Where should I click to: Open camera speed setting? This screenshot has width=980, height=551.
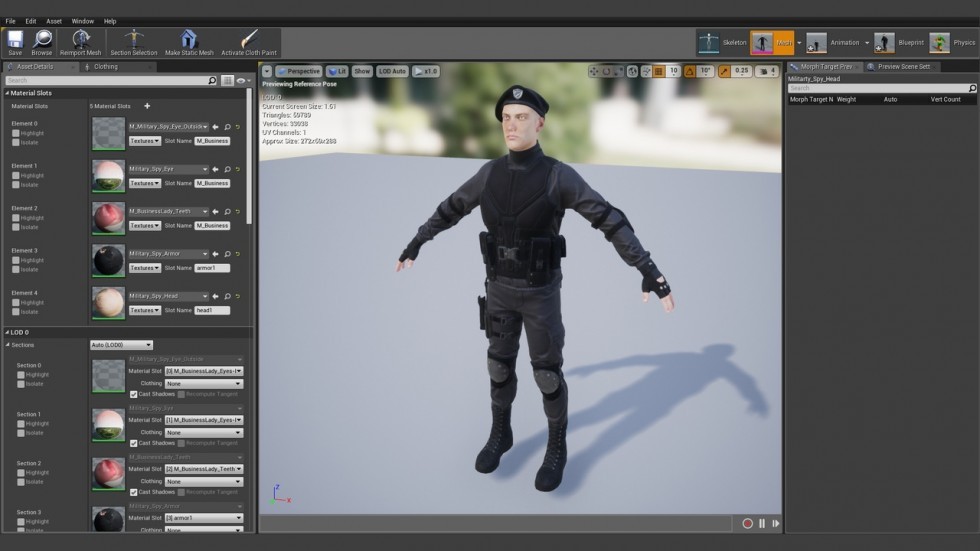click(x=767, y=71)
